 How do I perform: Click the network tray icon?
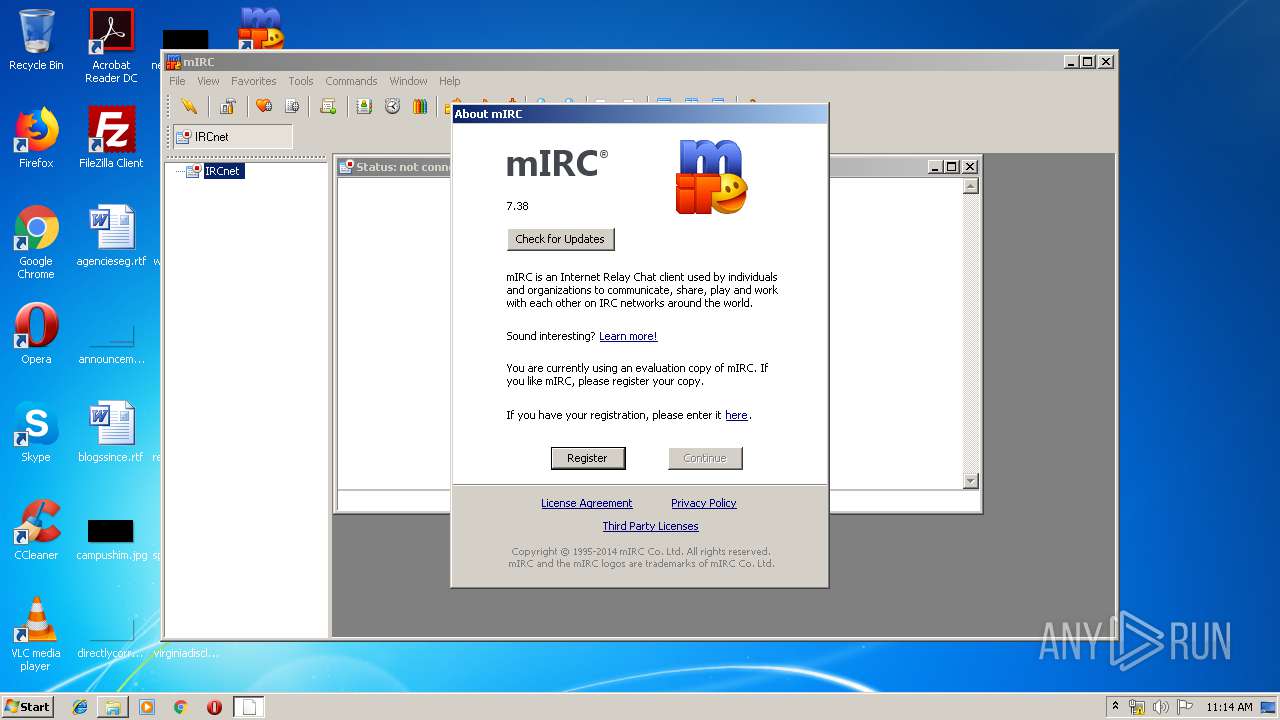1137,707
